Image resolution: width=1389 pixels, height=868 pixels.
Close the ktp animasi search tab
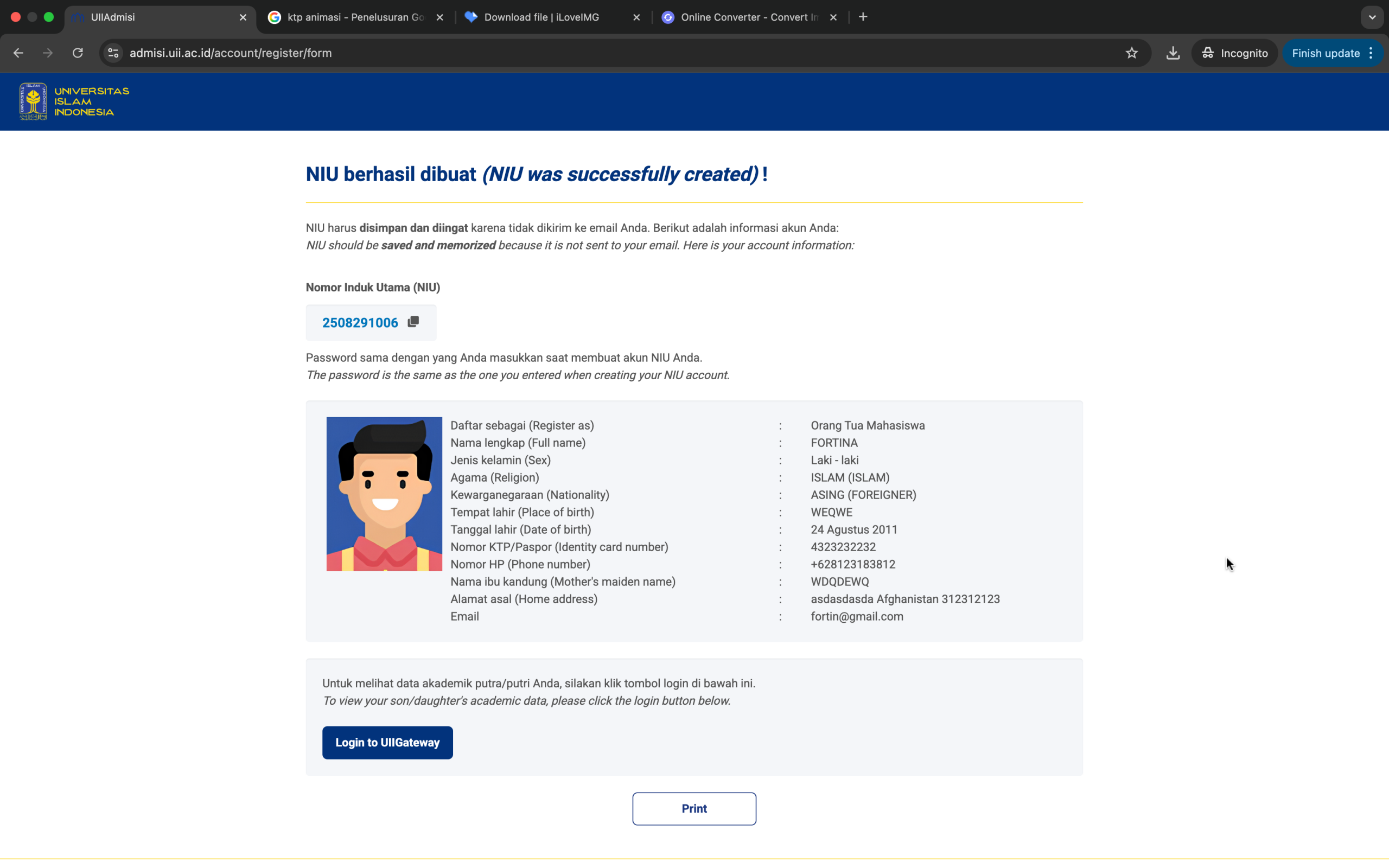click(x=439, y=17)
